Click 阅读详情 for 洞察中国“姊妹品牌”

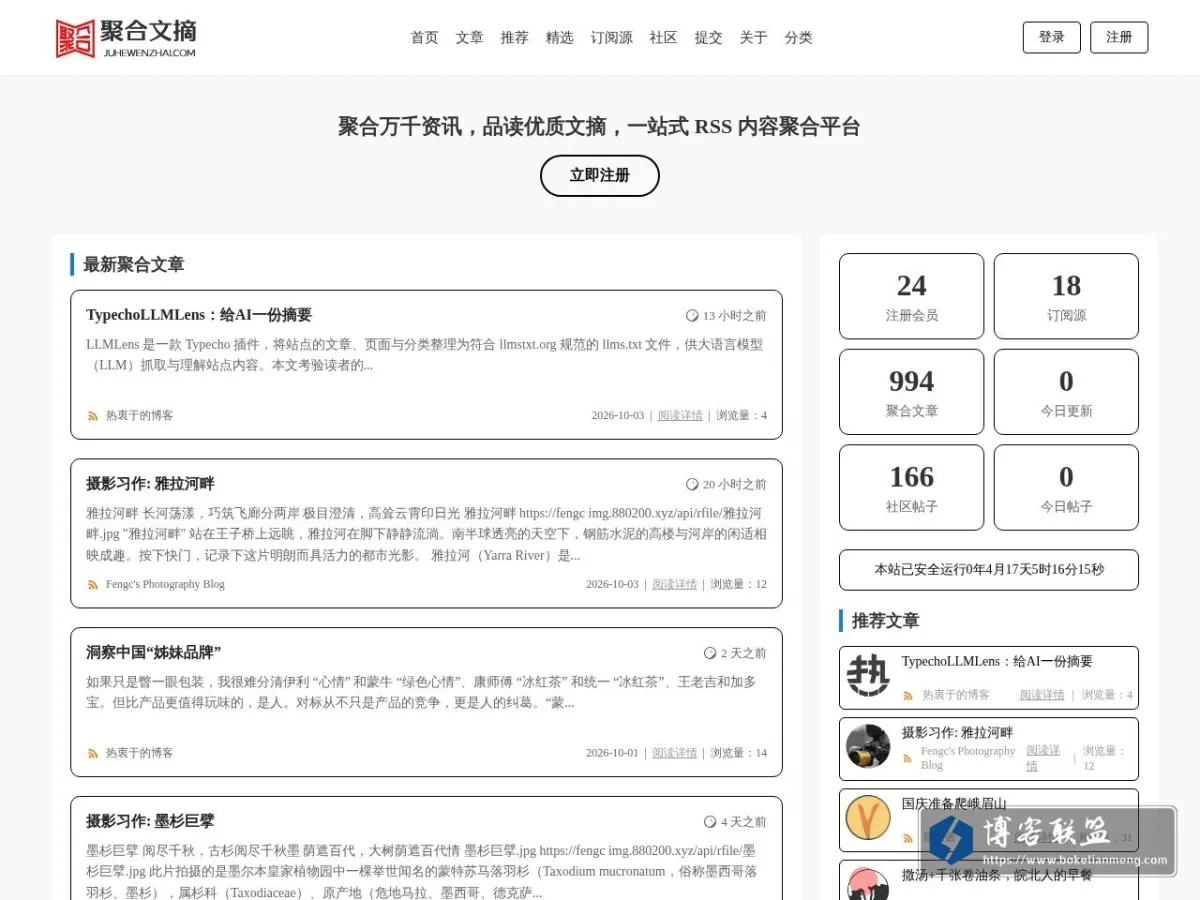(675, 753)
